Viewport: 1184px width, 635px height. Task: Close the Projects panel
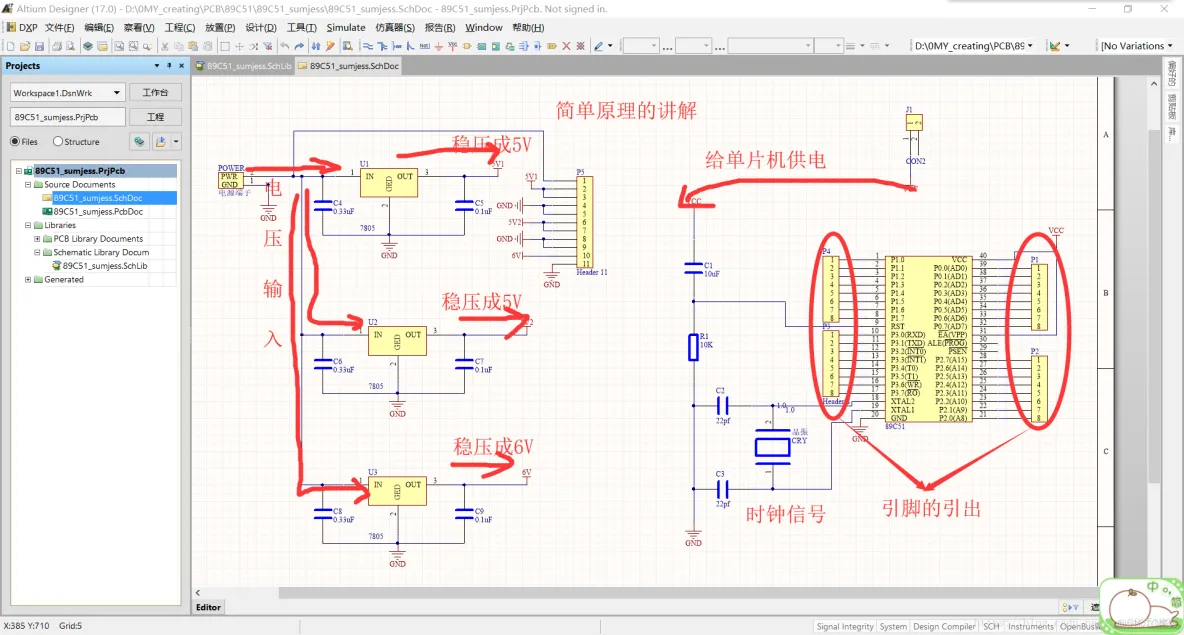(x=181, y=66)
